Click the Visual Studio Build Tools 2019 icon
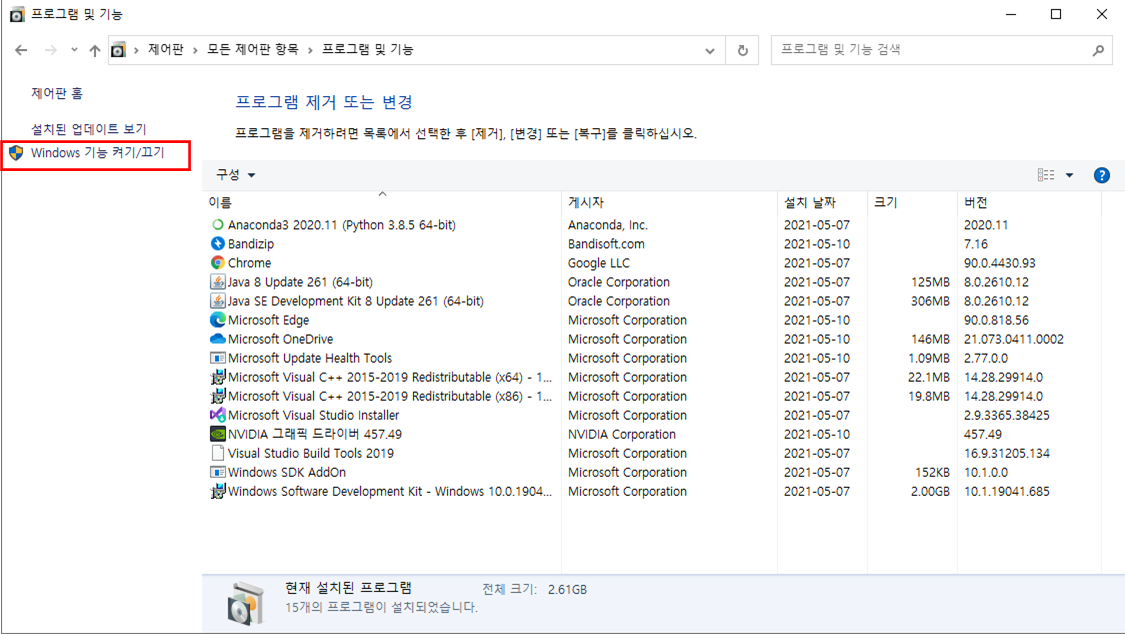Image resolution: width=1125 pixels, height=634 pixels. pyautogui.click(x=217, y=453)
